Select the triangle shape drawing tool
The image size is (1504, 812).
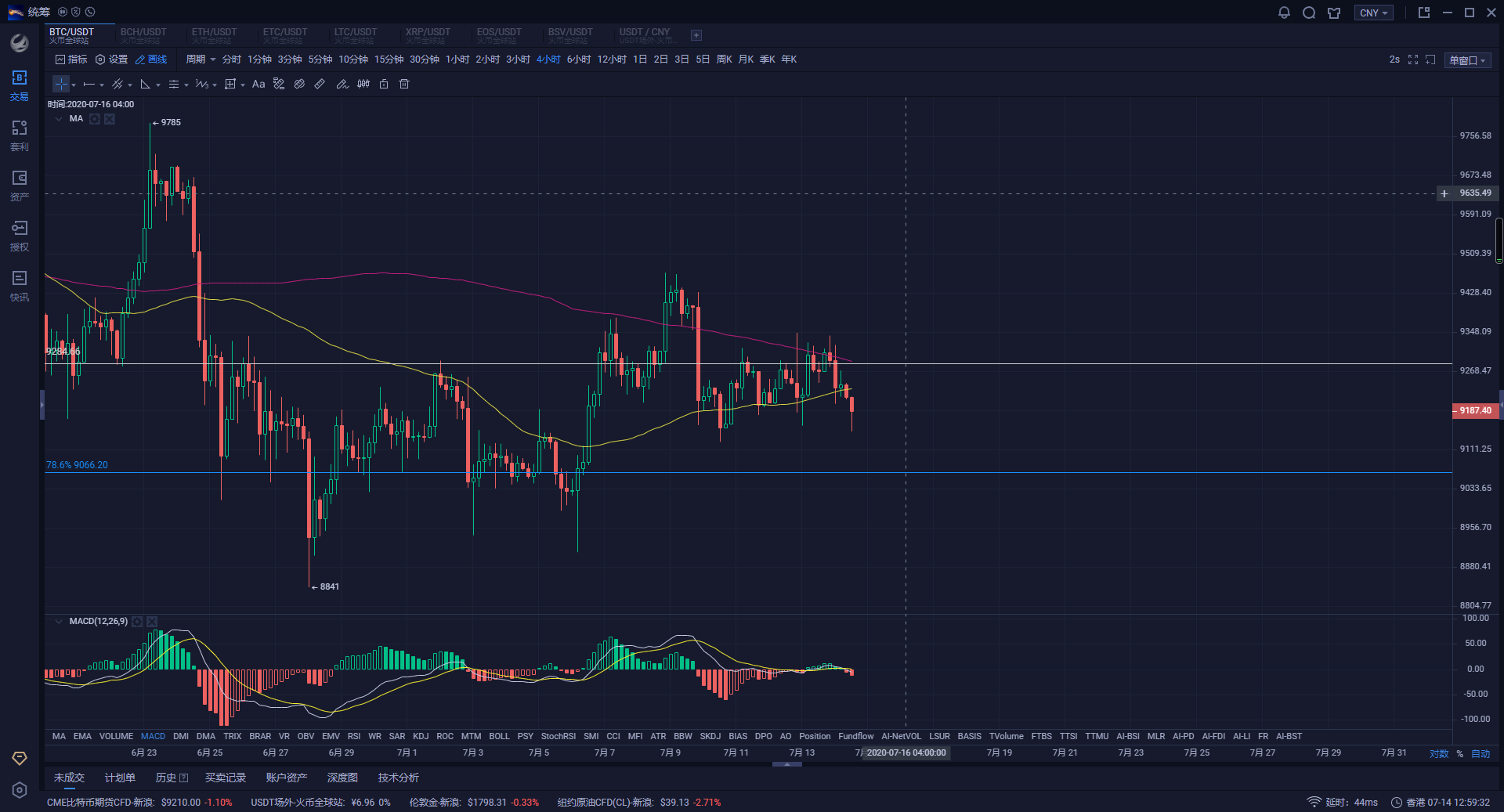tap(146, 84)
